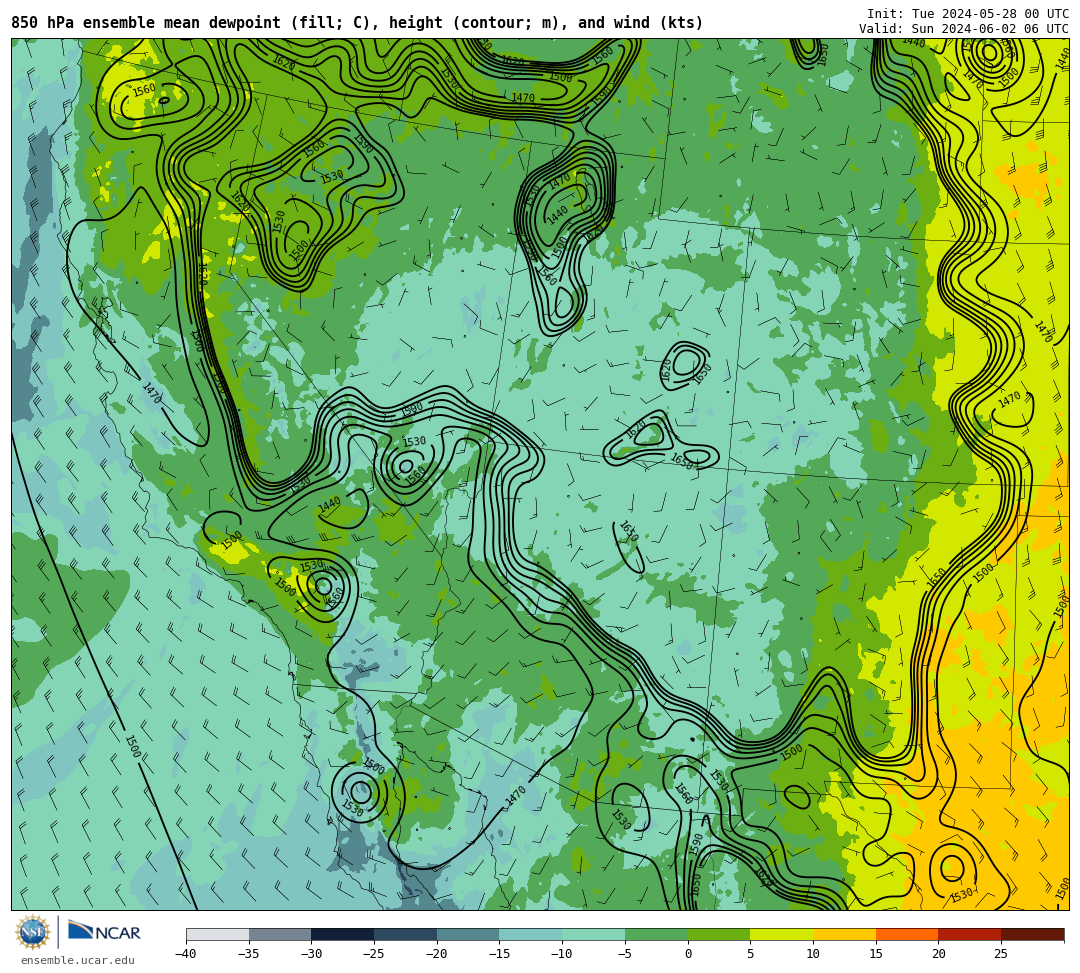Pick the dark navy -30 to -25 colorbar swatch
Viewport: 1080px width, 973px height.
coord(343,934)
